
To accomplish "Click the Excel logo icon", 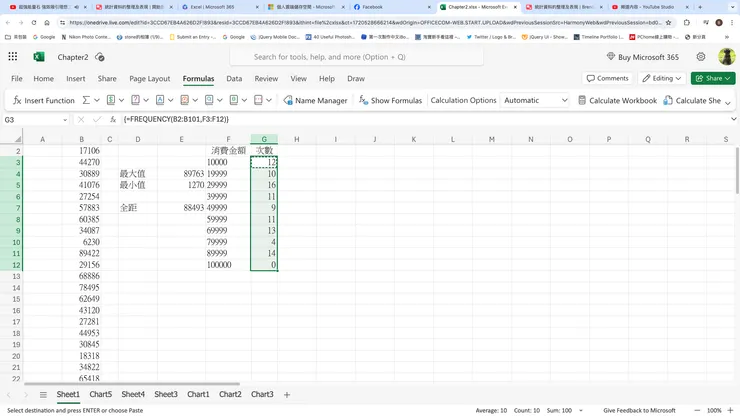I will (x=39, y=57).
